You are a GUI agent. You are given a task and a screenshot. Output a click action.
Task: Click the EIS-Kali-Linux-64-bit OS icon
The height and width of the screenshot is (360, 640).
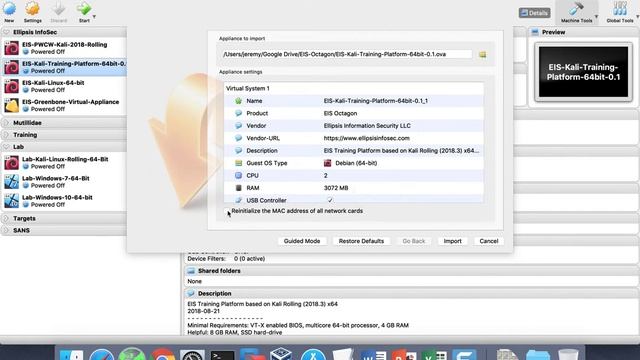click(x=11, y=86)
